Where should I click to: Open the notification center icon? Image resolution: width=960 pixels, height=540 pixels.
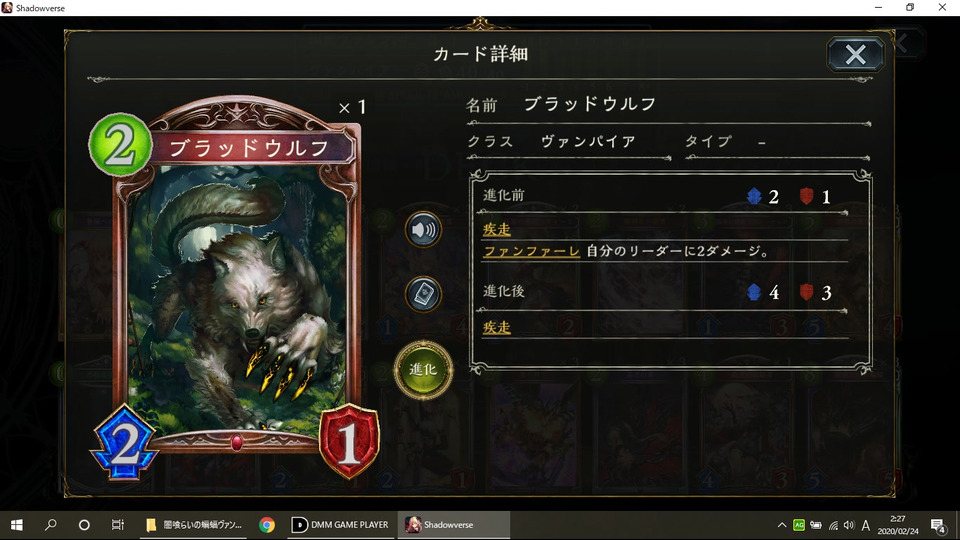coord(938,525)
